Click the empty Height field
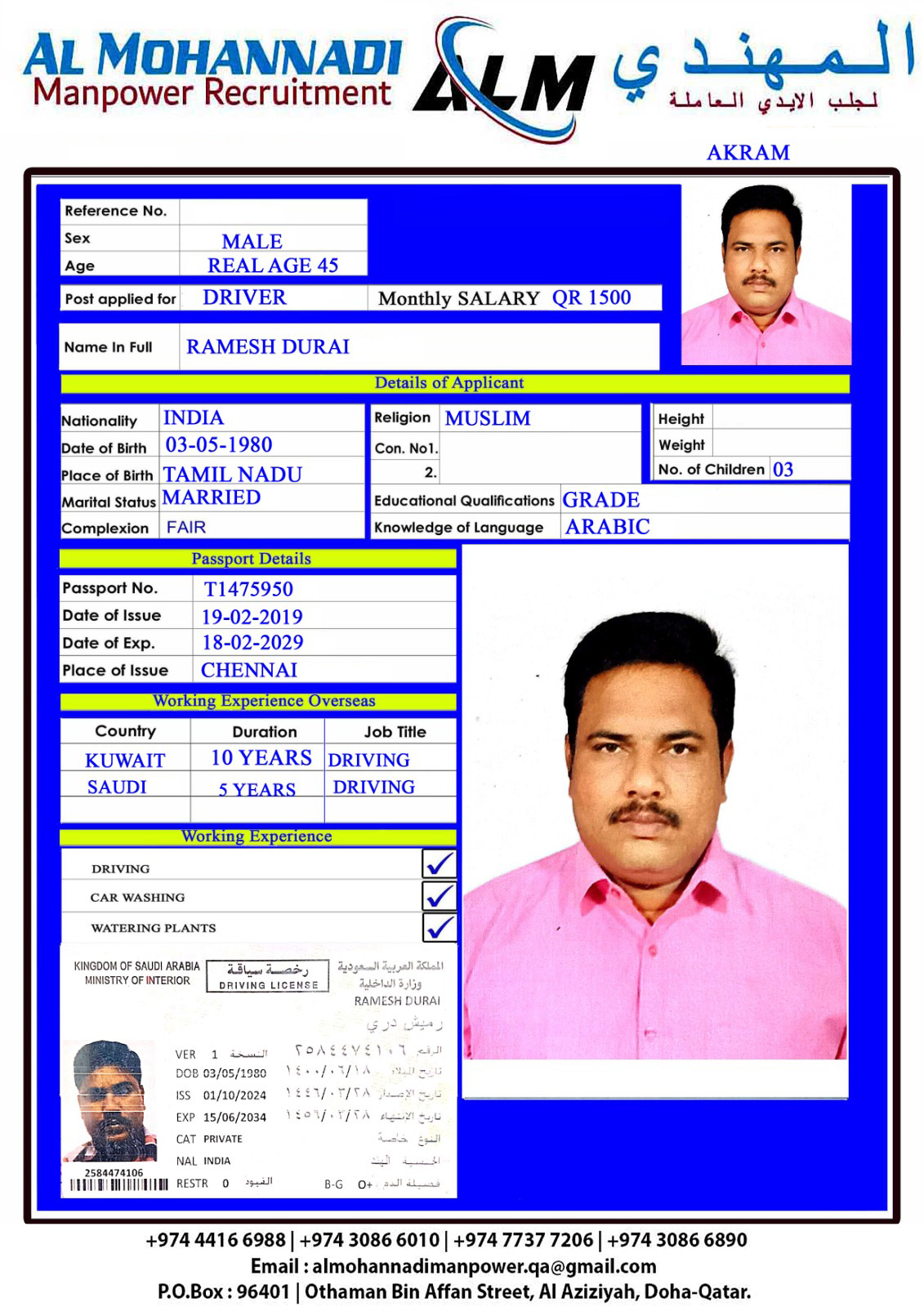This screenshot has width=924, height=1307. [780, 418]
